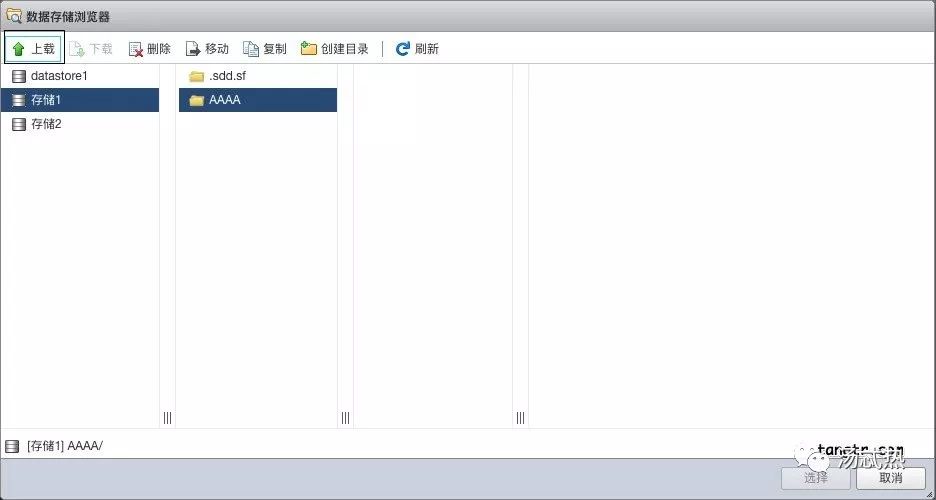Click the 删除 delete label
The image size is (936, 500).
[x=159, y=49]
